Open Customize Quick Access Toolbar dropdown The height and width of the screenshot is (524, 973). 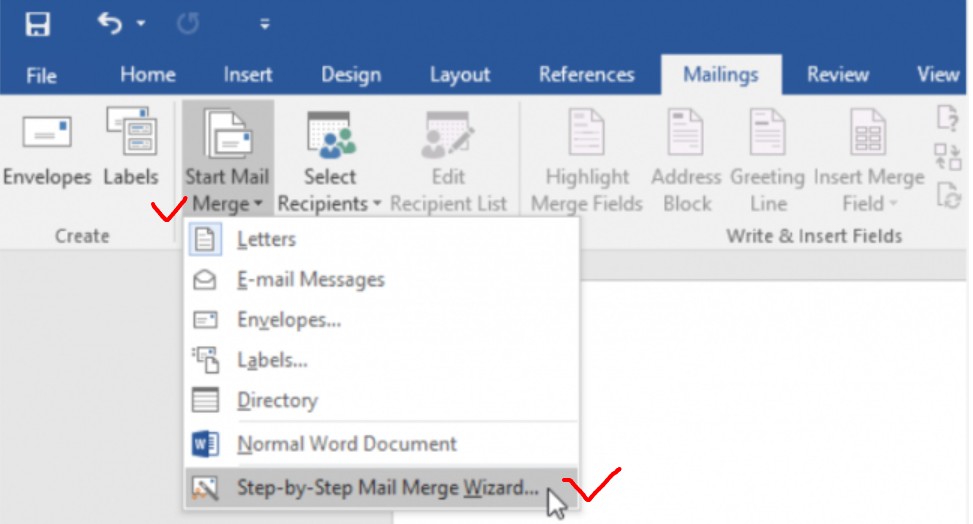(265, 24)
